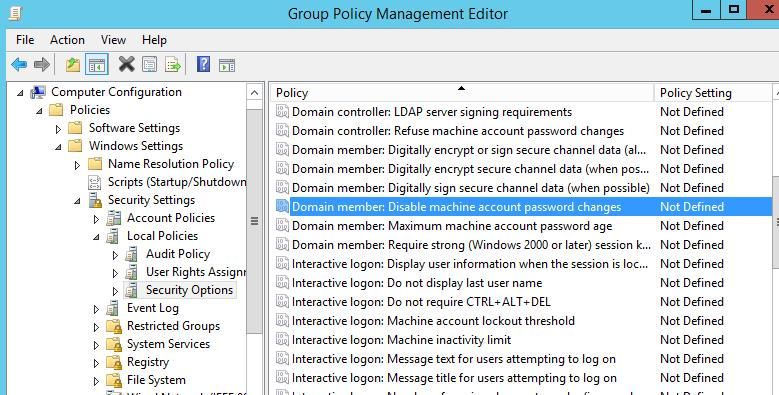
Task: Click policy icon beside Do not require CTRL+ALT+DEL
Action: tap(282, 302)
